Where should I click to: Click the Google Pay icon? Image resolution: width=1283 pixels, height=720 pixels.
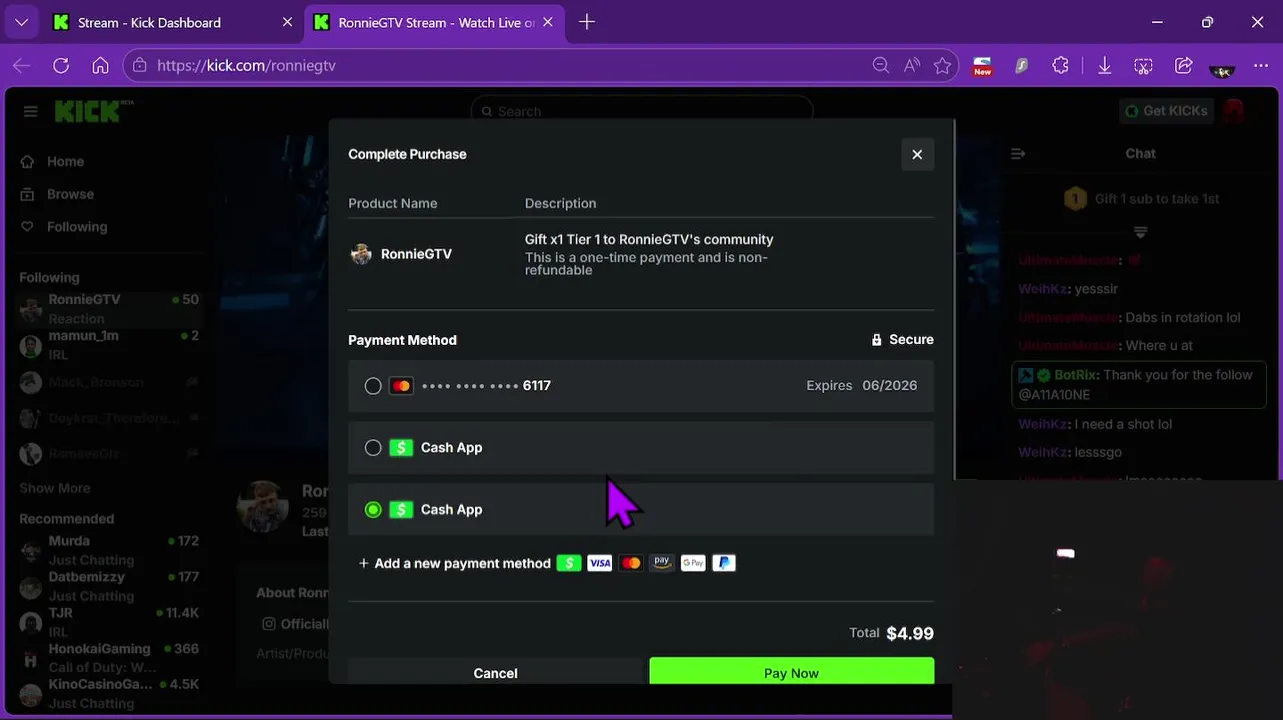(x=693, y=563)
